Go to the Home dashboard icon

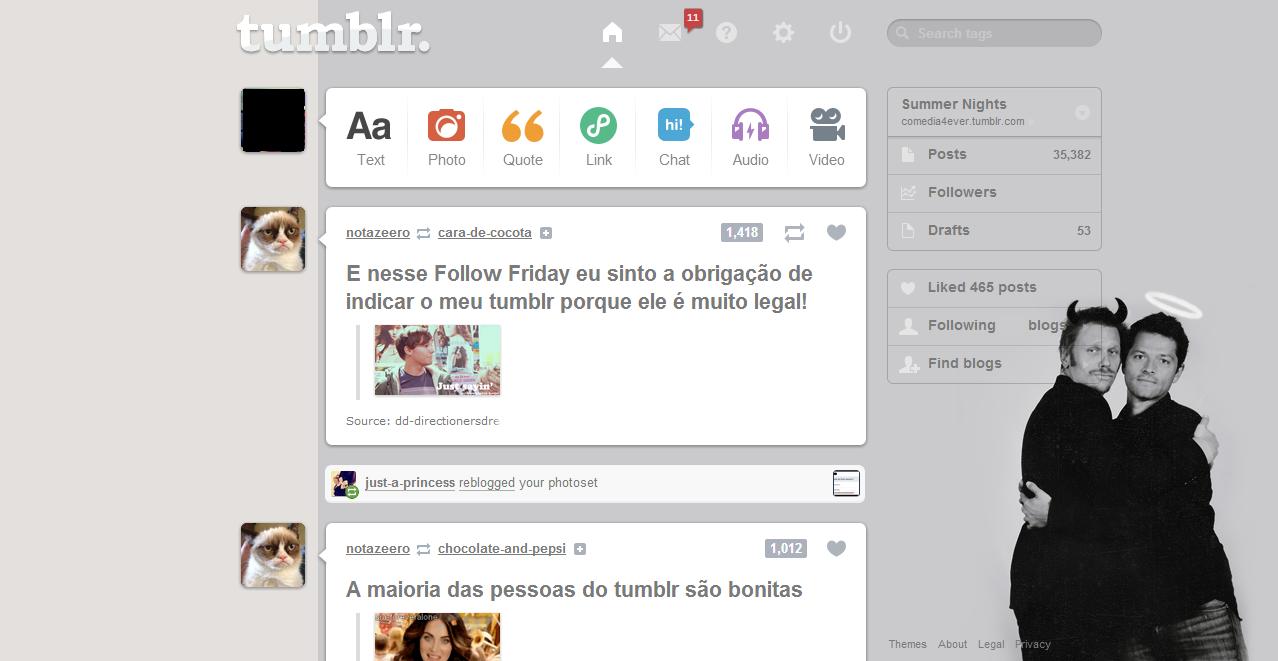click(612, 32)
